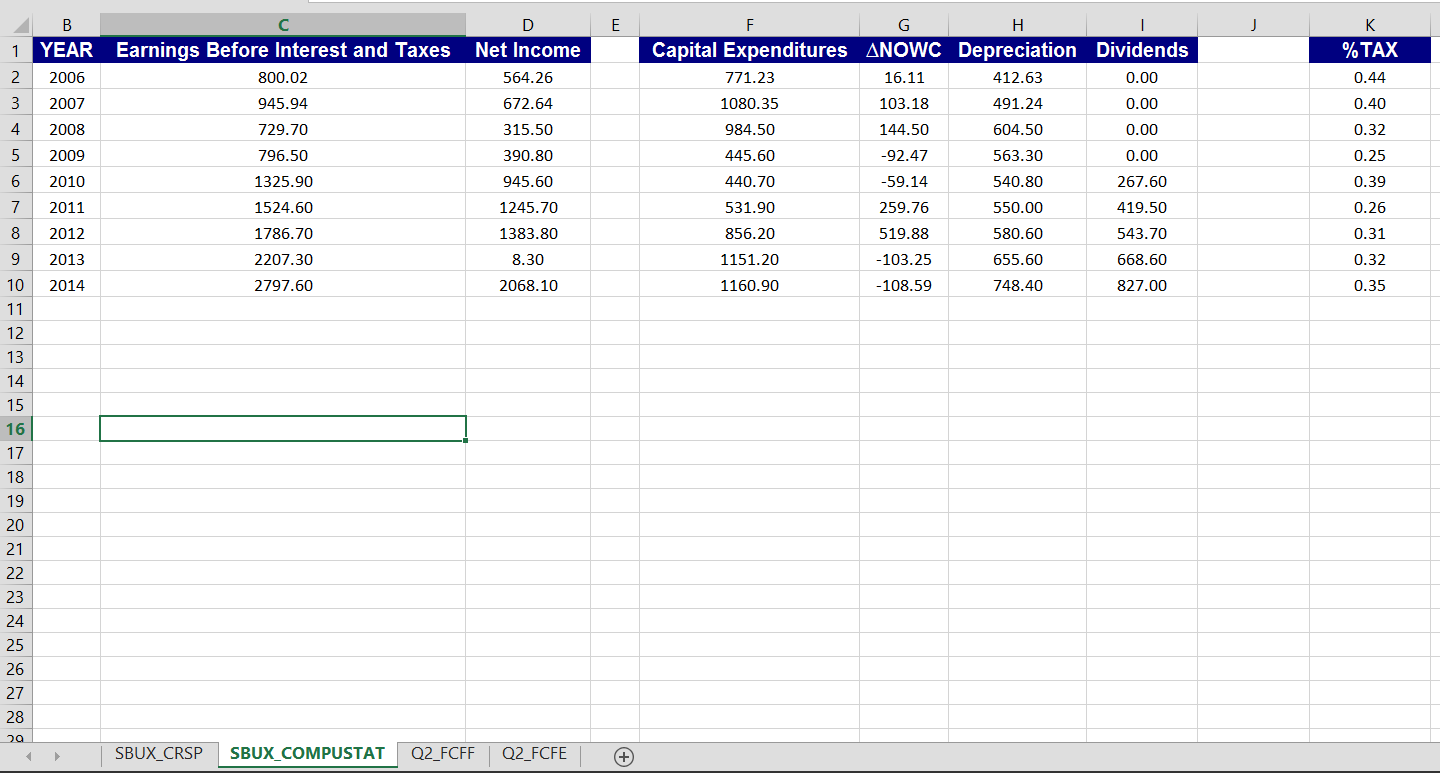Select row 1 header
The height and width of the screenshot is (773, 1440).
pos(16,50)
